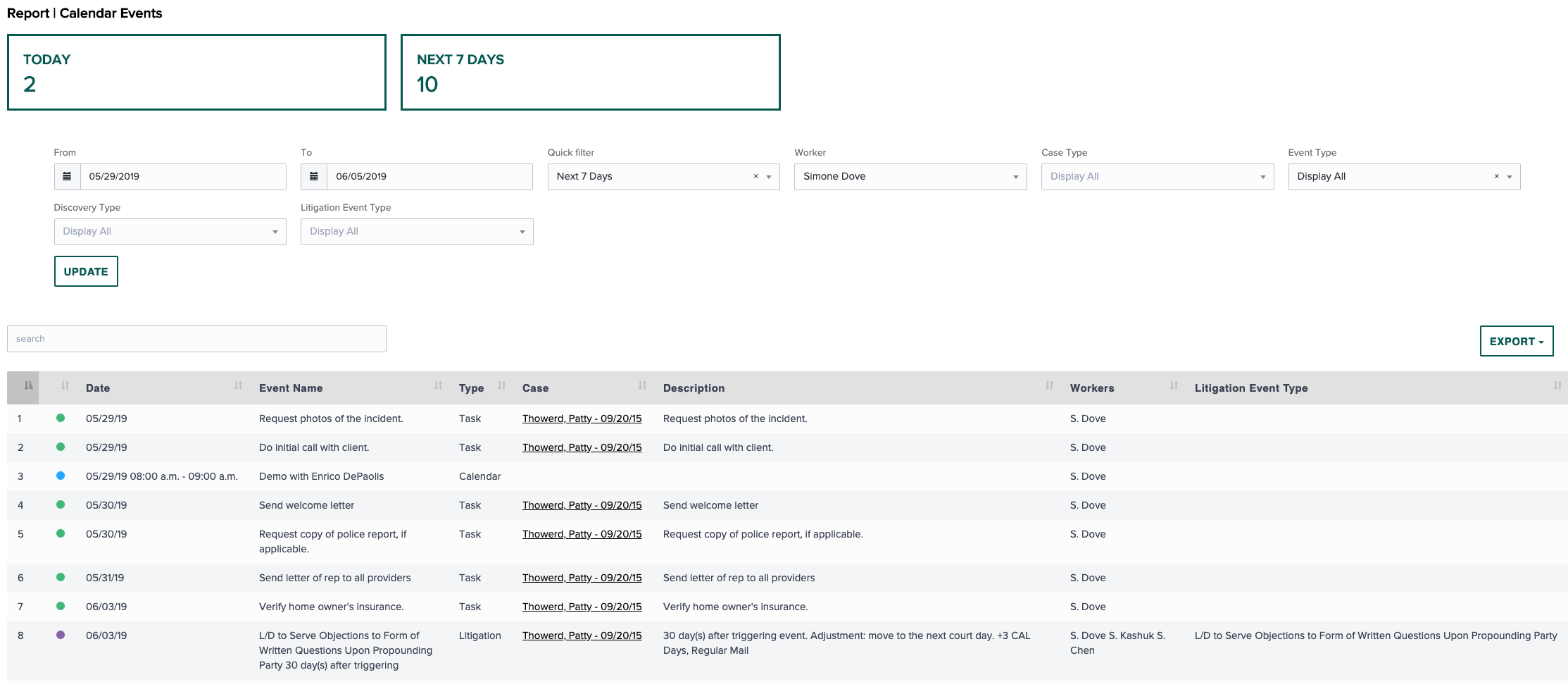Click the purple dot on the Litigation row
Viewport: 1568px width, 682px height.
tap(62, 634)
